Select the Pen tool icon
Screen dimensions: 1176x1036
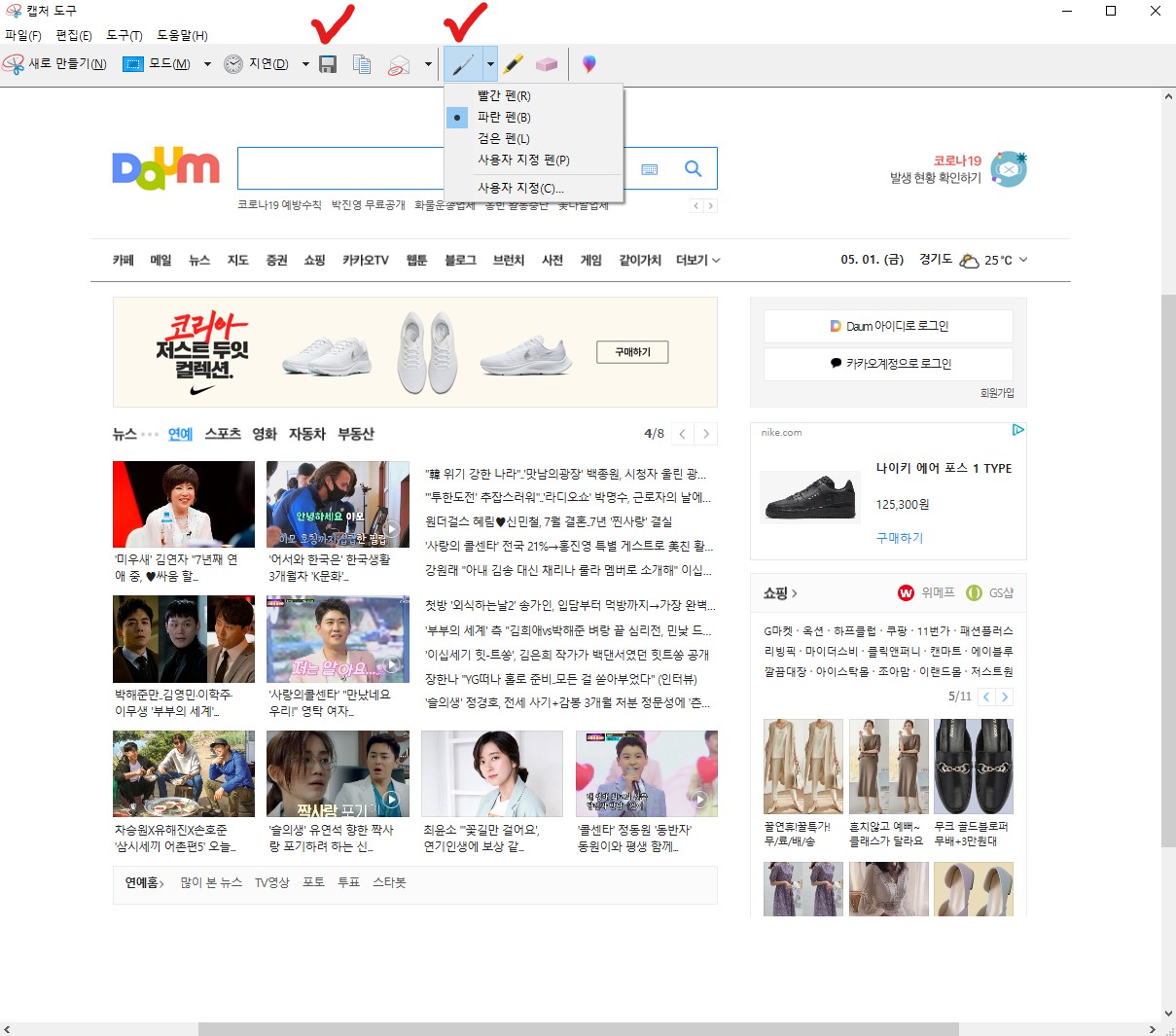pyautogui.click(x=463, y=64)
